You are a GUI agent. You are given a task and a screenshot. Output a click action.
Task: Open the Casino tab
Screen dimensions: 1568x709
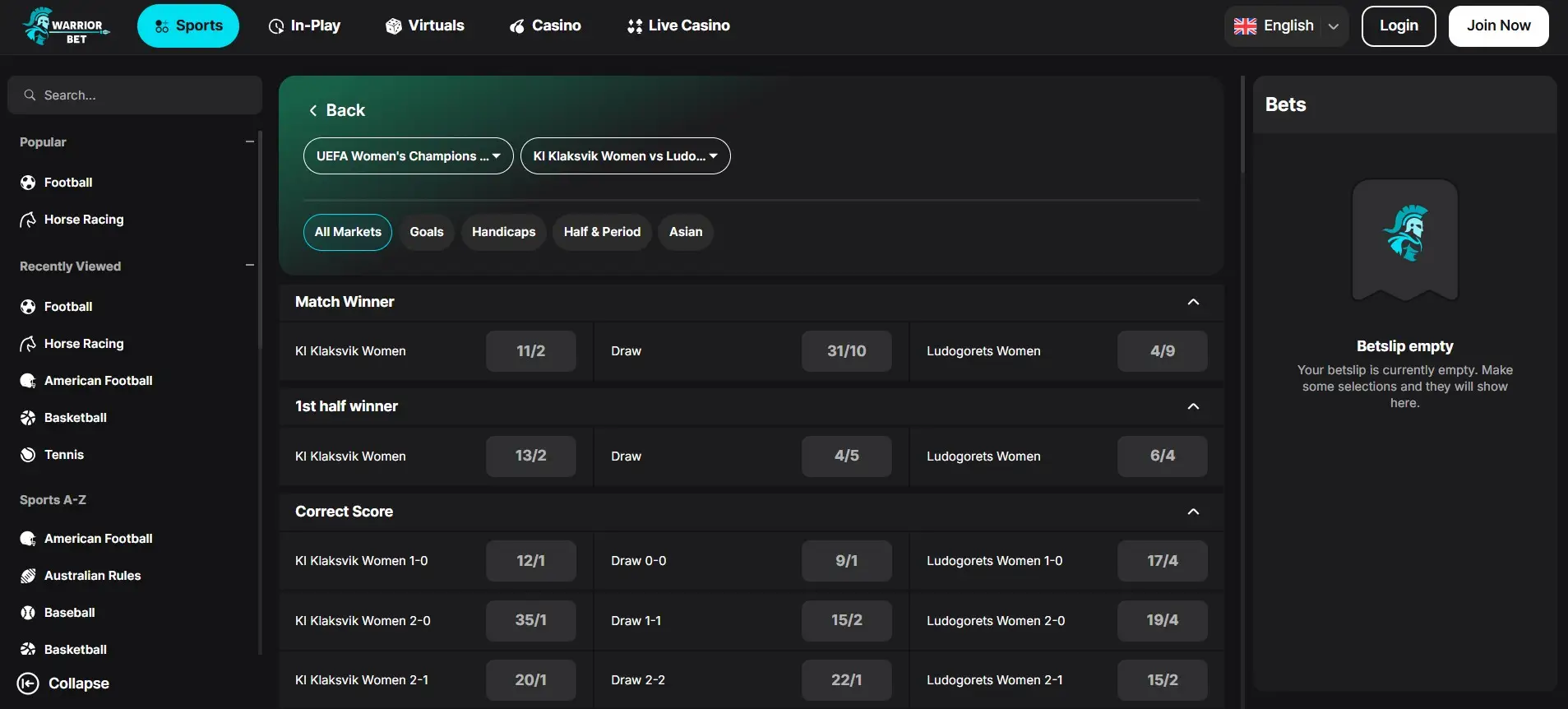click(x=545, y=25)
